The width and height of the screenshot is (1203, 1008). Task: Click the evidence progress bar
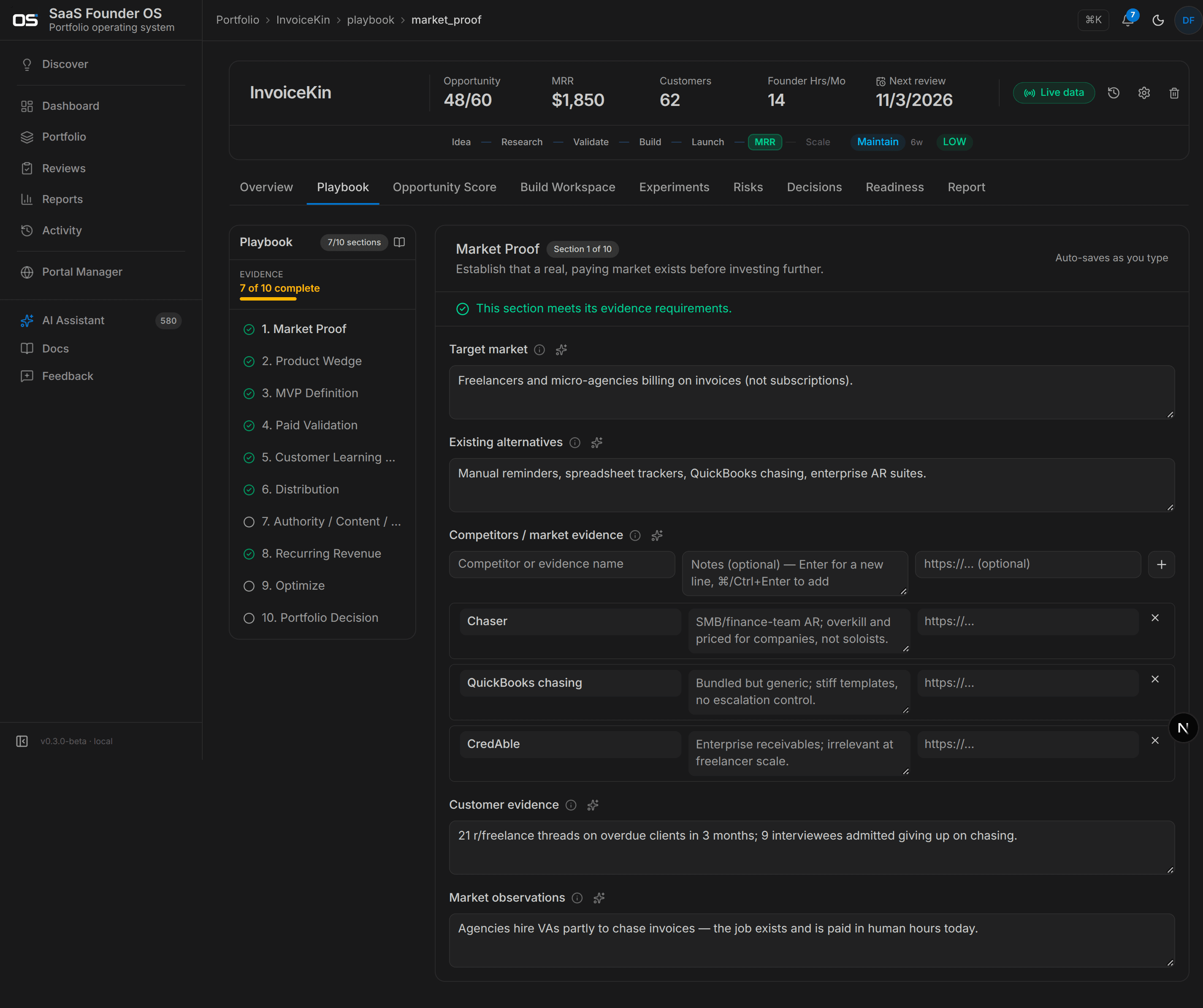point(268,298)
